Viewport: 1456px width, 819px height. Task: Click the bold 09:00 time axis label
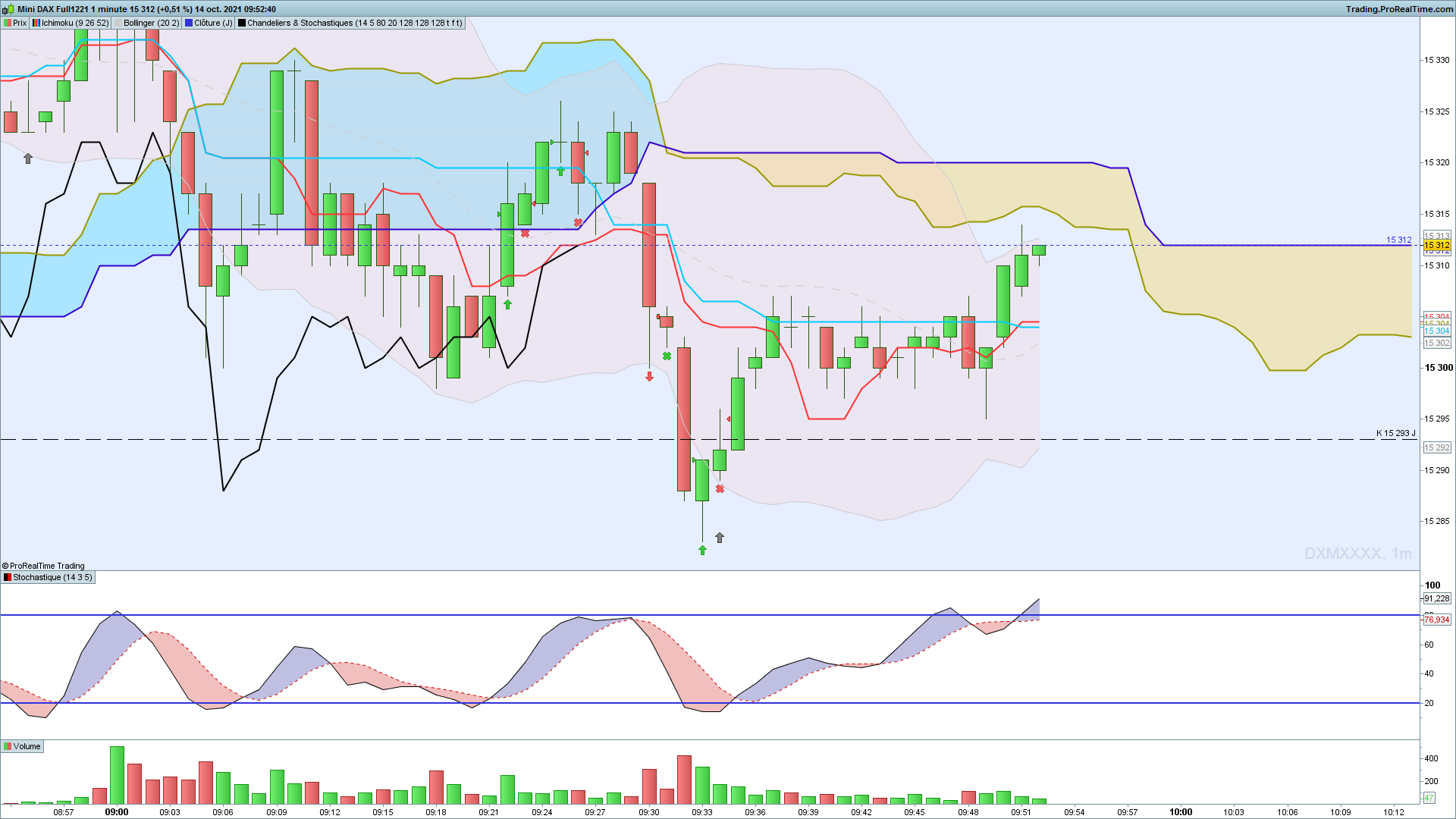[x=117, y=812]
